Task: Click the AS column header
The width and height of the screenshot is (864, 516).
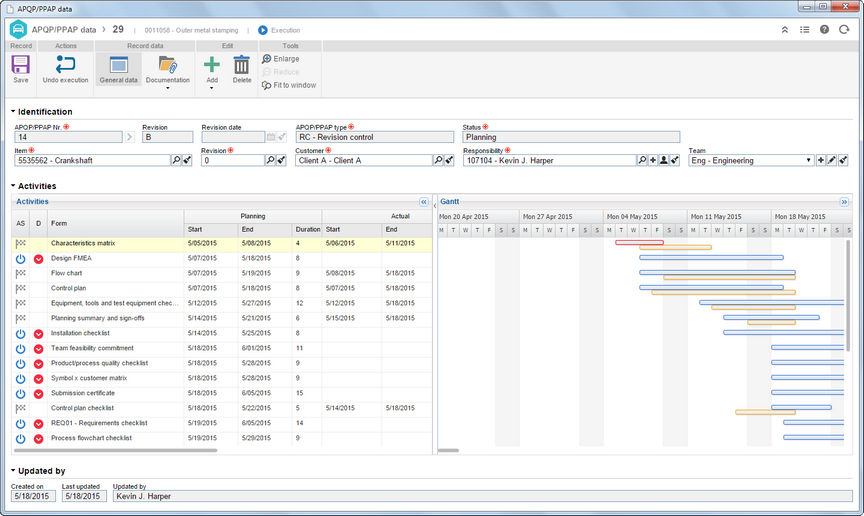Action: tap(20, 223)
